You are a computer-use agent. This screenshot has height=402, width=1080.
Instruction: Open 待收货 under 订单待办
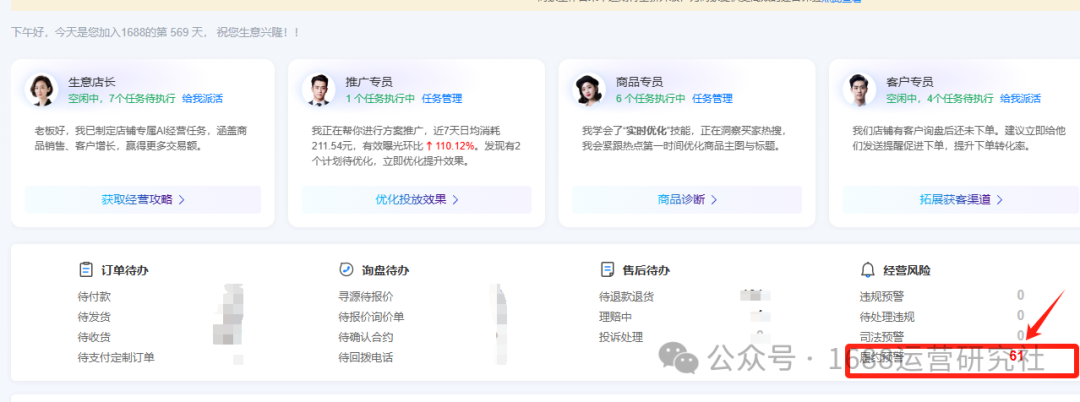click(x=94, y=337)
